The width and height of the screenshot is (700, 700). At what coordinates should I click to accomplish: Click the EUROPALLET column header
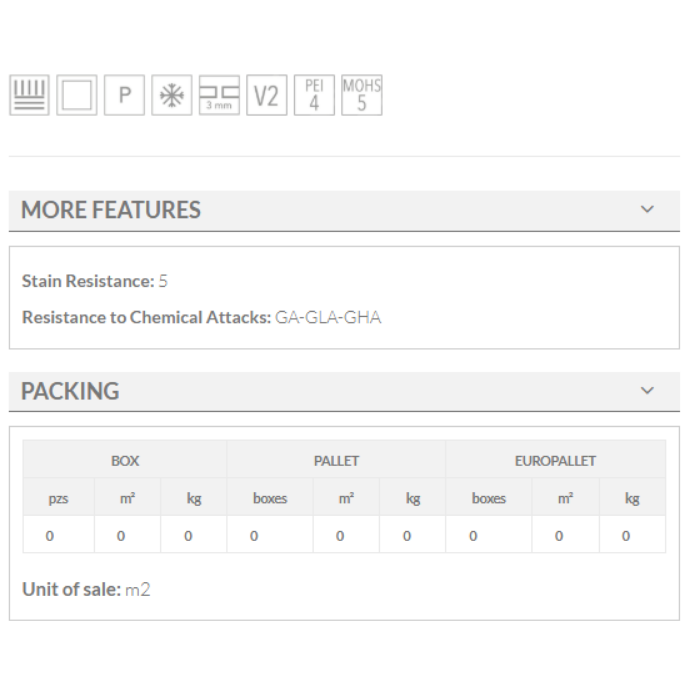coord(555,461)
